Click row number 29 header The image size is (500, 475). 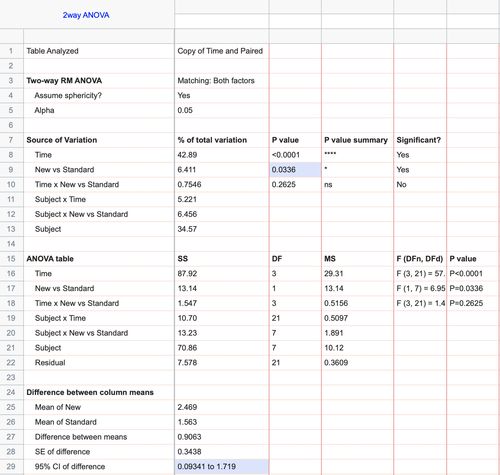[11, 466]
